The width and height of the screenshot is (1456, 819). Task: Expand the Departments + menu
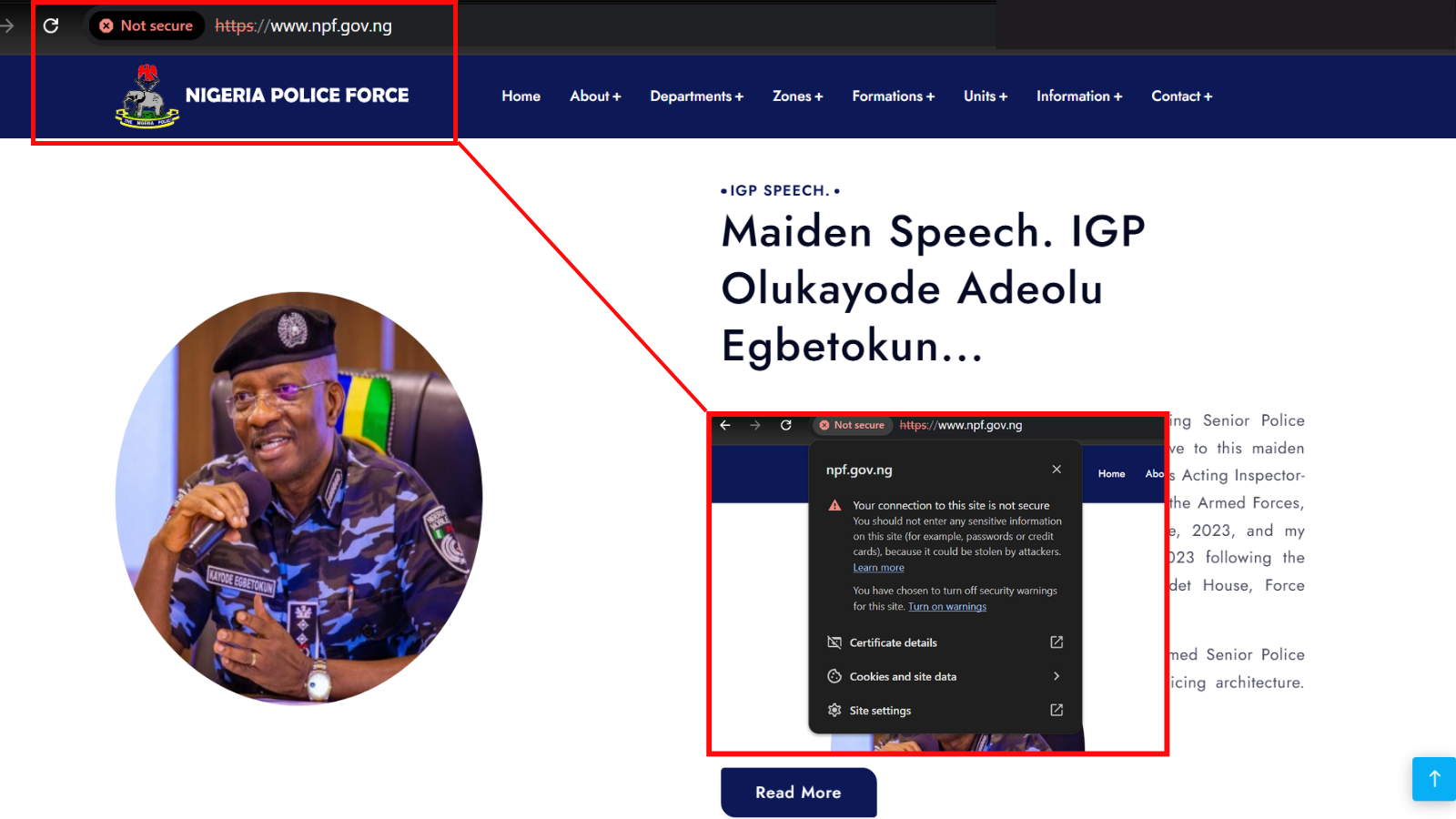(696, 96)
